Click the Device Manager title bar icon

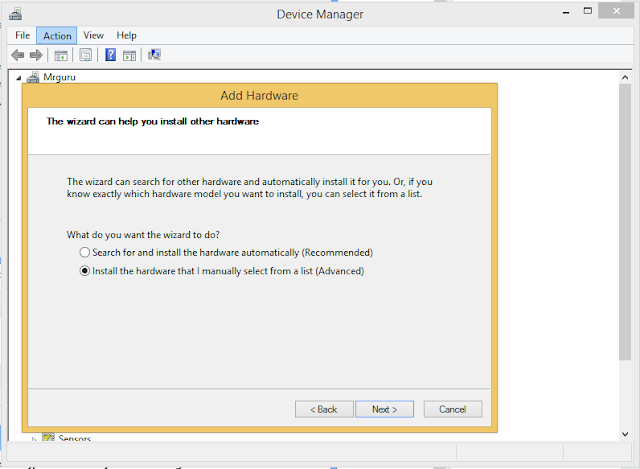[x=16, y=14]
